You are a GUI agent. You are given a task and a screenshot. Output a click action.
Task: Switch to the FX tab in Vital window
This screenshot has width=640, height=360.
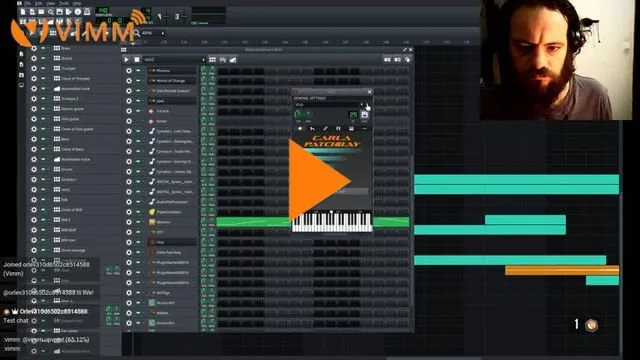pyautogui.click(x=338, y=129)
